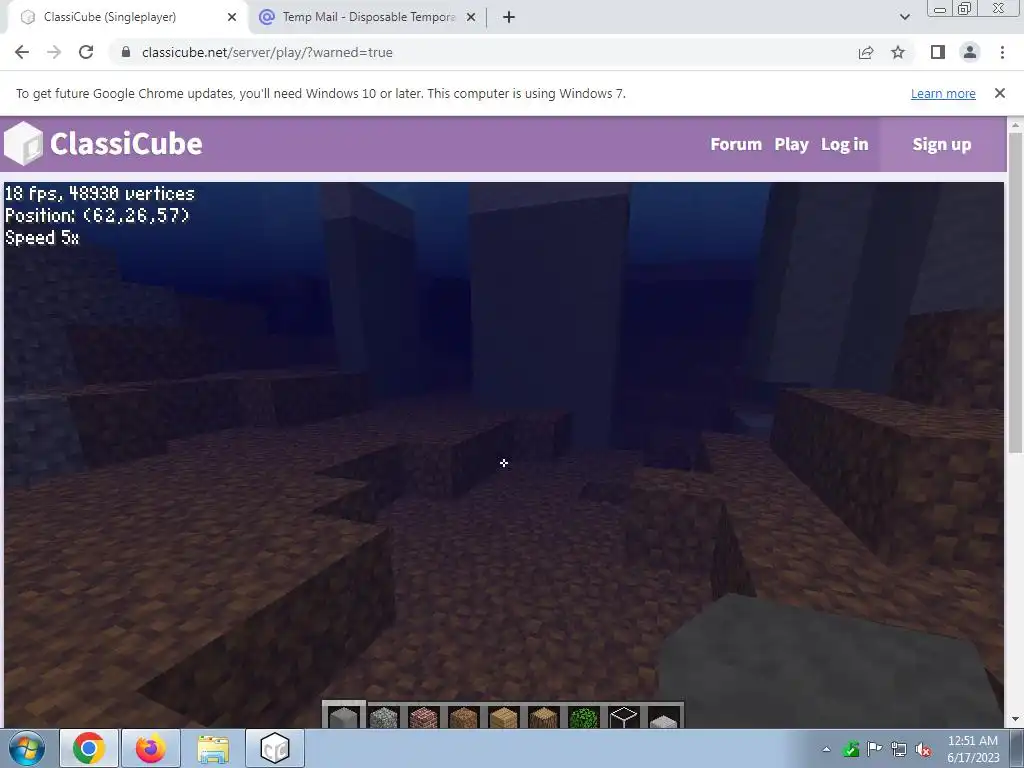Viewport: 1024px width, 768px height.
Task: Open the Windows Start menu
Action: click(x=26, y=748)
